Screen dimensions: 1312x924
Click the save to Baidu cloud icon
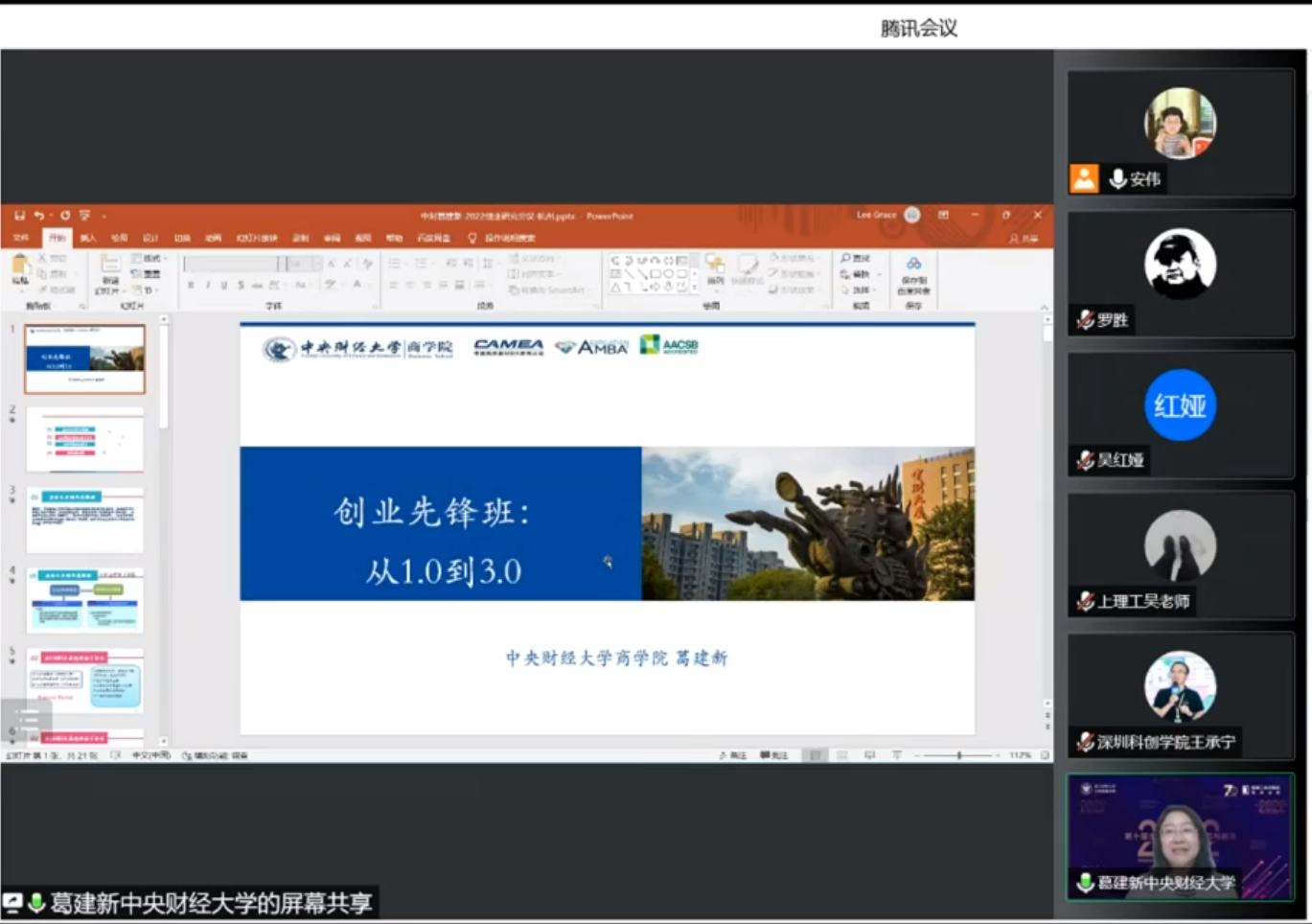pyautogui.click(x=913, y=266)
